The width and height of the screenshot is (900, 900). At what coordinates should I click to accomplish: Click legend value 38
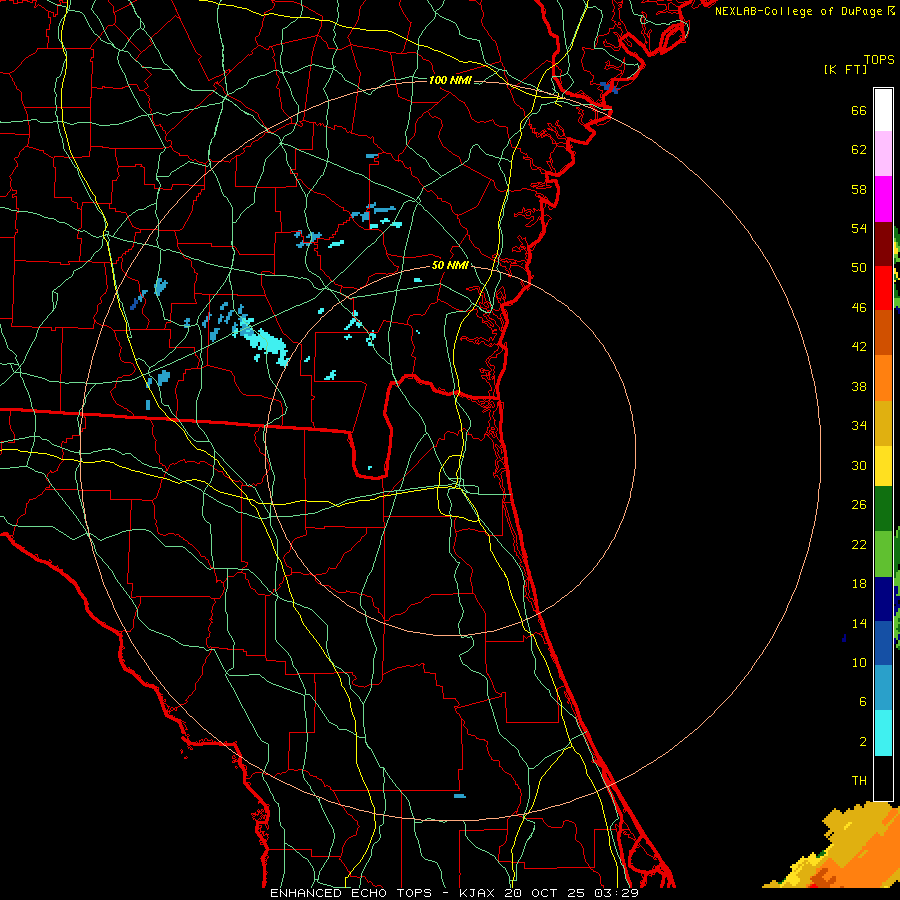859,386
